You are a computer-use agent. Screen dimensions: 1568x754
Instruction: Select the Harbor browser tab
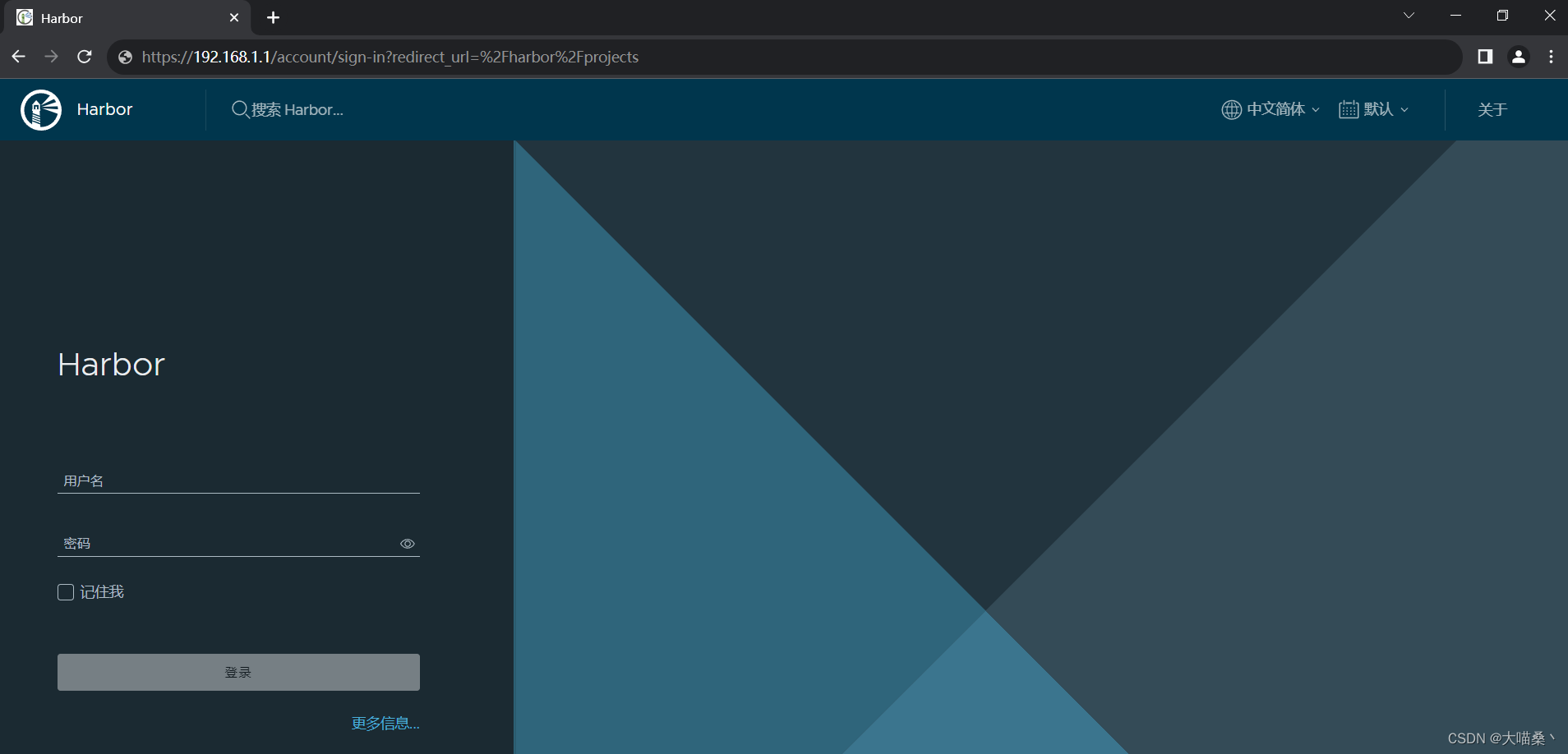(127, 18)
